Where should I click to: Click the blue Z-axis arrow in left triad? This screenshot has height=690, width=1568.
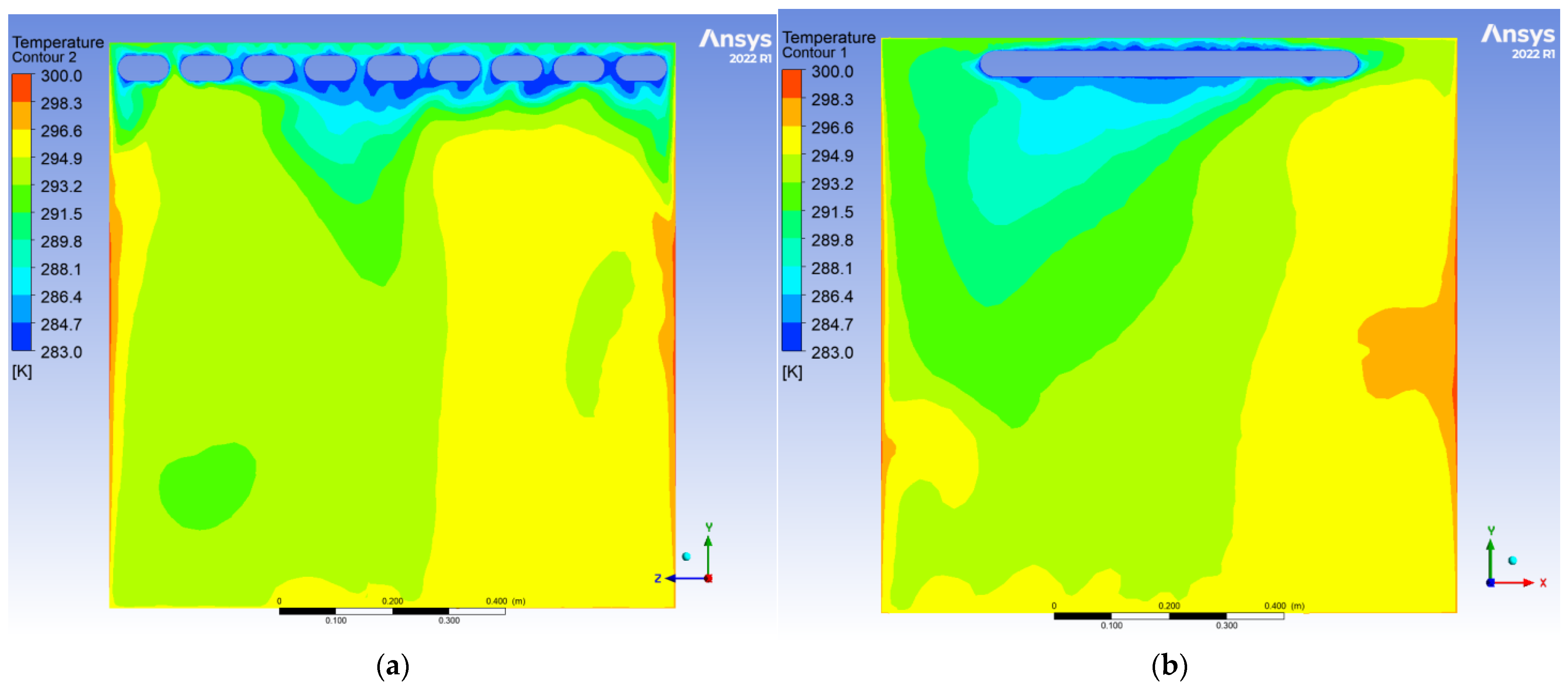[x=682, y=578]
